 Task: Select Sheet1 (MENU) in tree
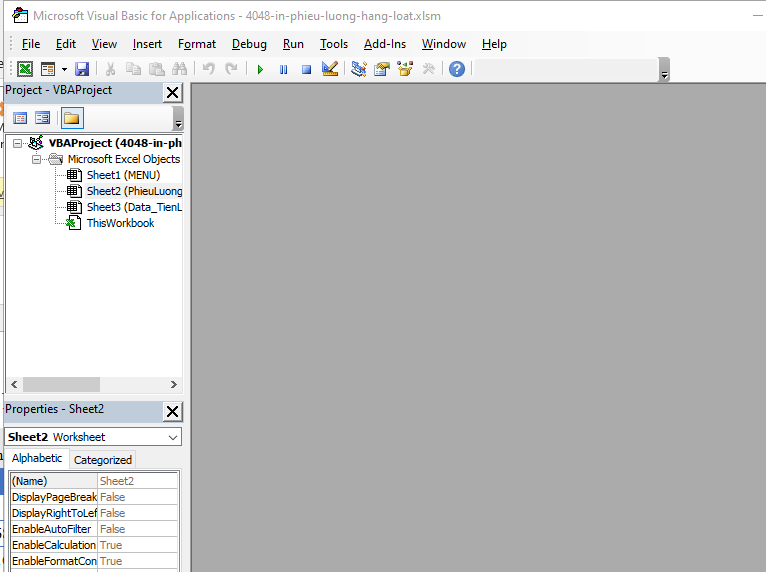click(x=123, y=175)
